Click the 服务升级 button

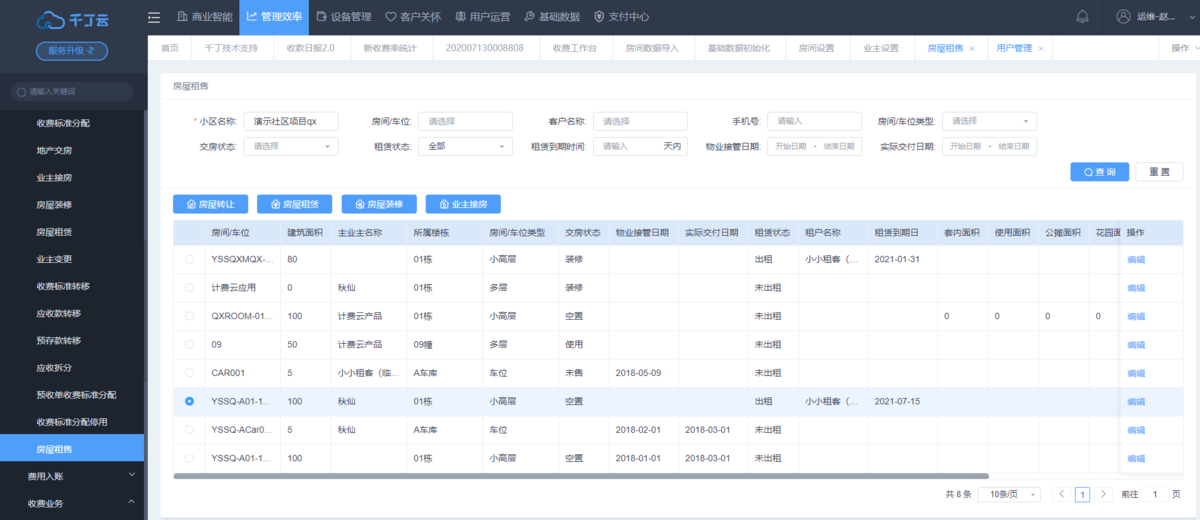[72, 51]
